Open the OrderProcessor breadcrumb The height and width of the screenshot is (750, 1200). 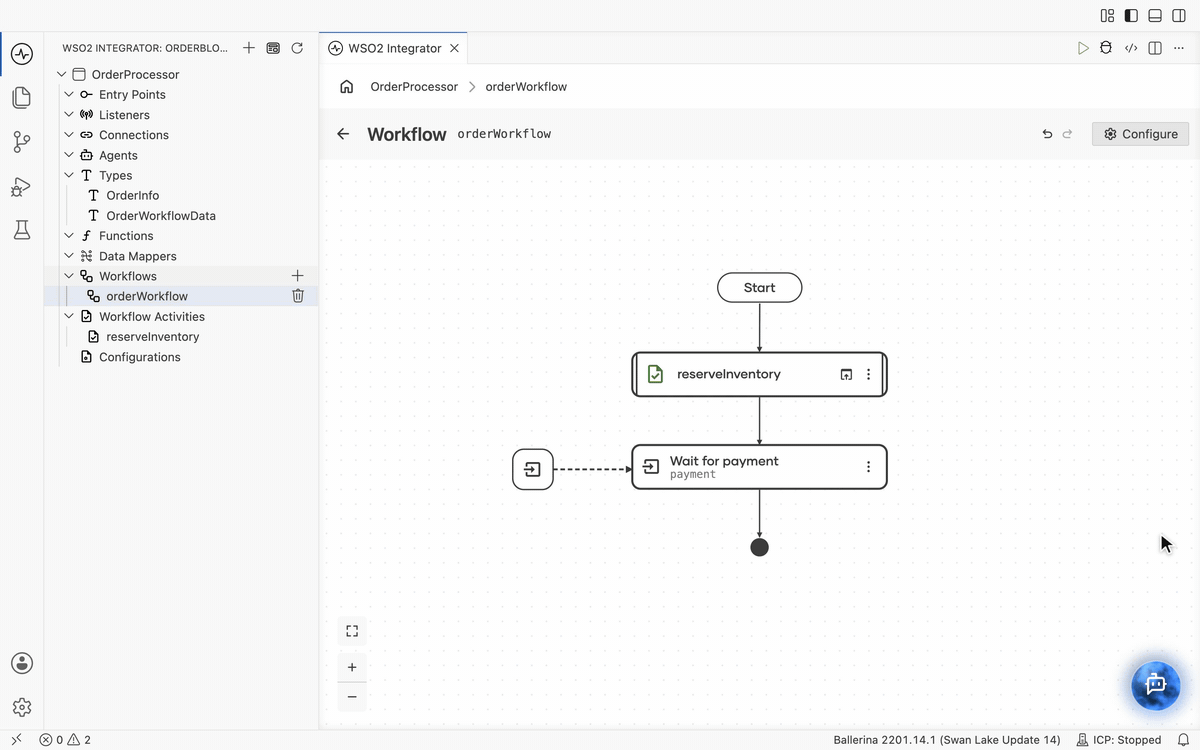pyautogui.click(x=414, y=86)
